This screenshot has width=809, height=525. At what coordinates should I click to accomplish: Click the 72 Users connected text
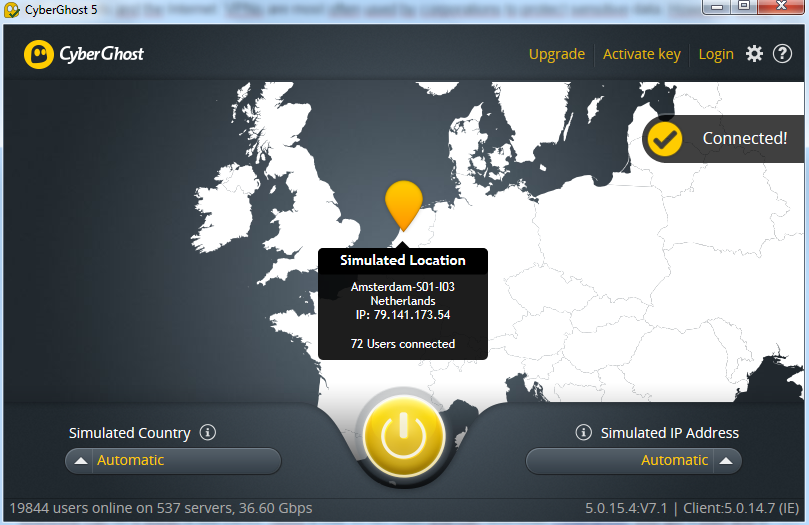[x=403, y=343]
